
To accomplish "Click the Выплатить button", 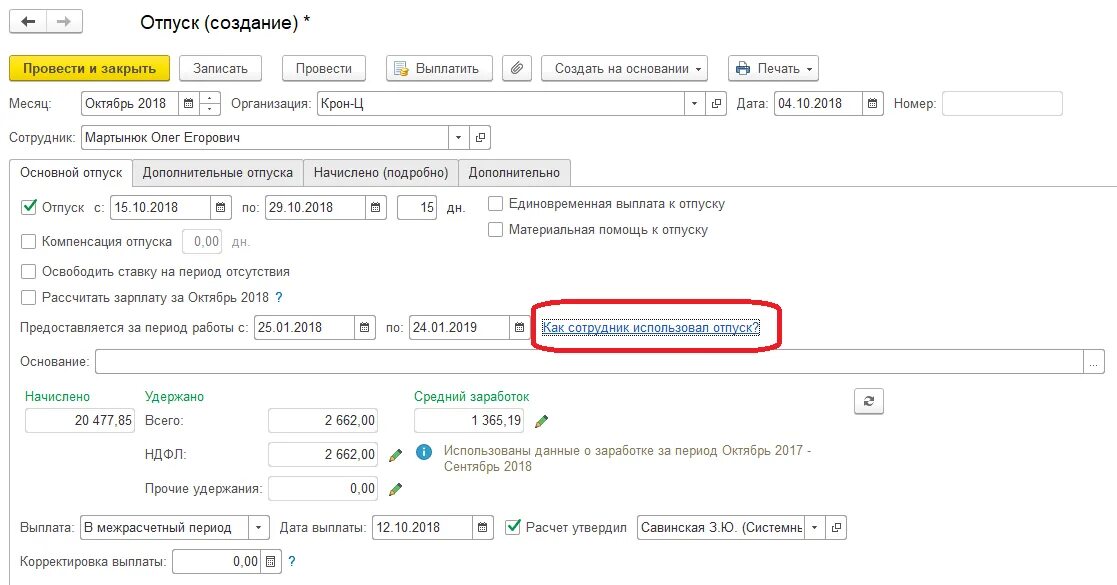I will click(x=439, y=68).
